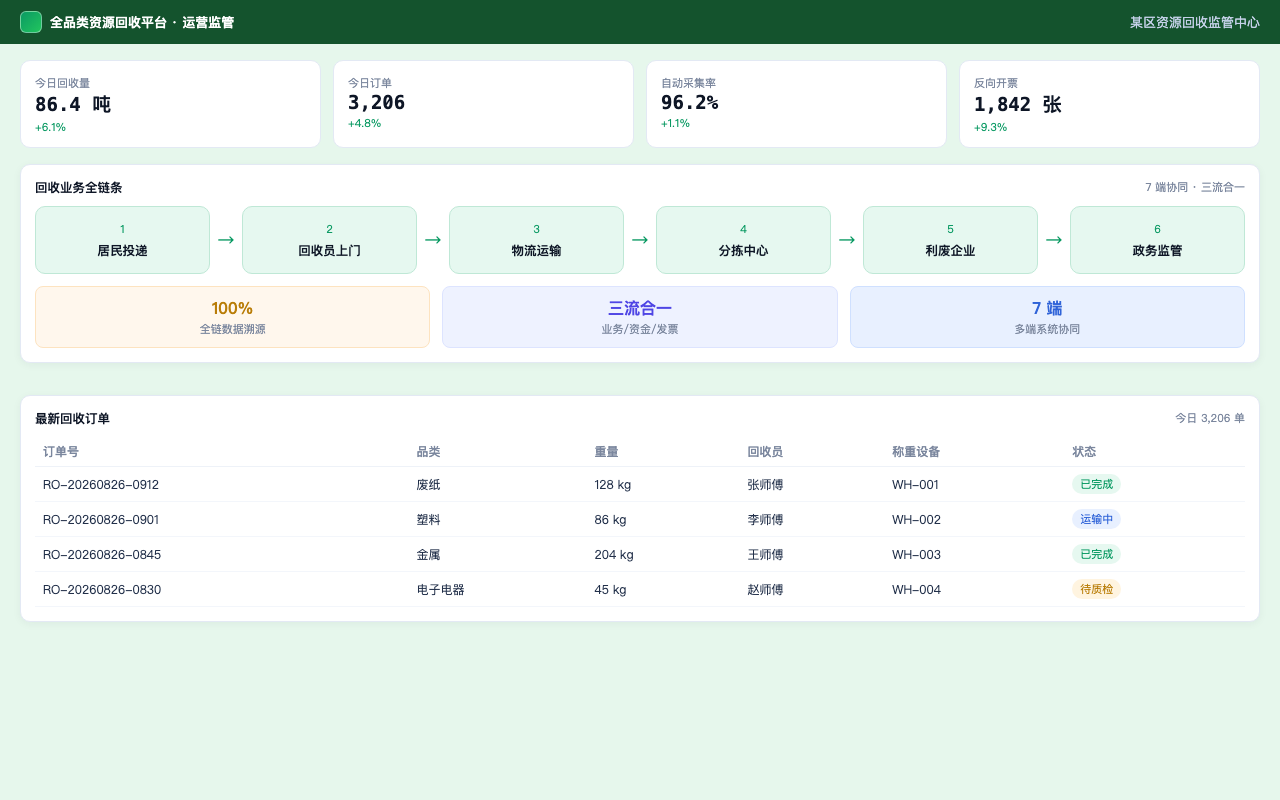Open order RO-20260826-0901
Image resolution: width=1280 pixels, height=800 pixels.
[x=640, y=520]
